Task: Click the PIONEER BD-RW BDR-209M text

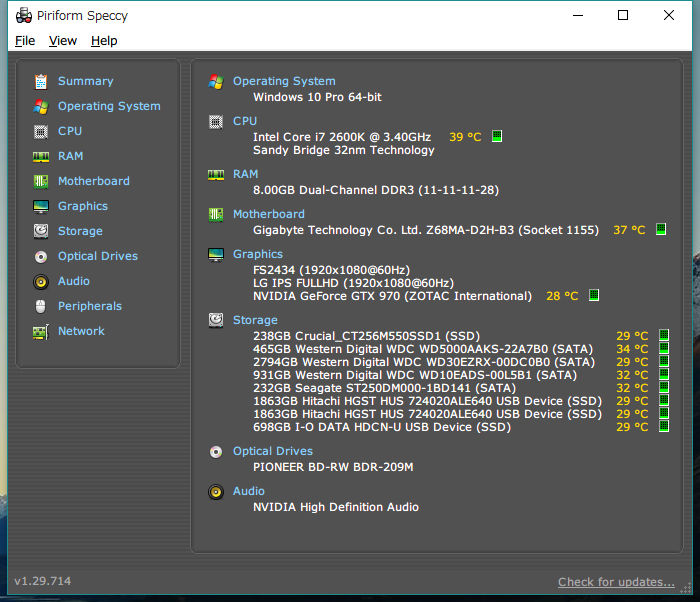Action: click(333, 467)
